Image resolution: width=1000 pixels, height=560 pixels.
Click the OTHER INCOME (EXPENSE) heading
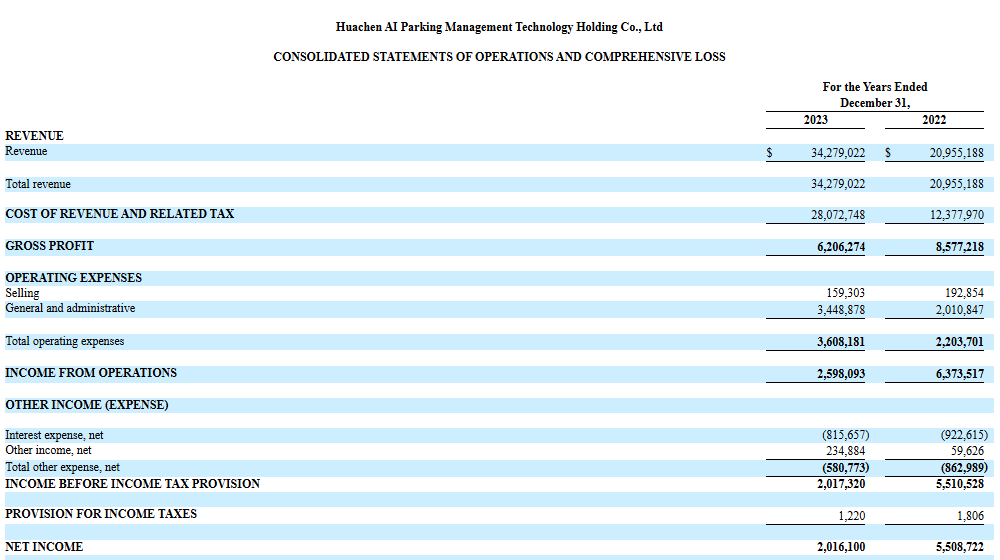(x=87, y=405)
